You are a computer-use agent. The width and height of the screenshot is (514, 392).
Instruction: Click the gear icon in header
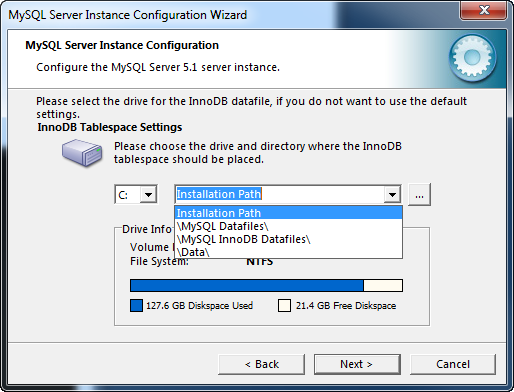472,57
